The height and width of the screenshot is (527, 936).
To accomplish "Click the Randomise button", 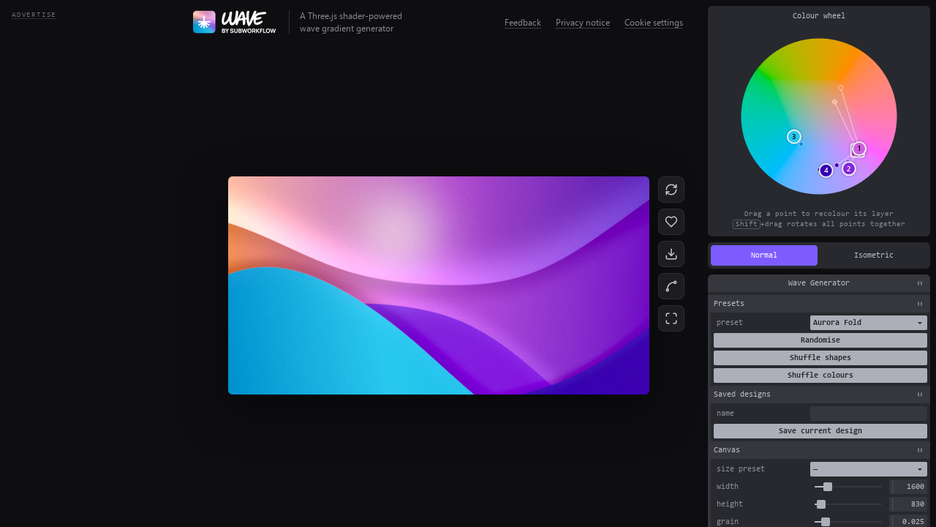I will pyautogui.click(x=820, y=340).
